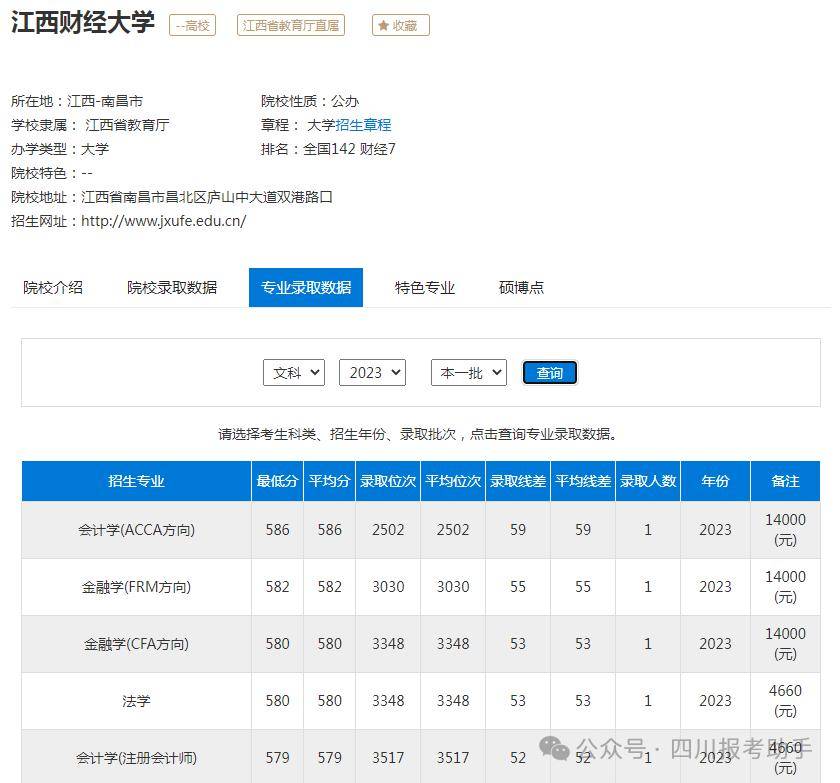Open the 招生章程 link
The image size is (840, 783).
363,125
